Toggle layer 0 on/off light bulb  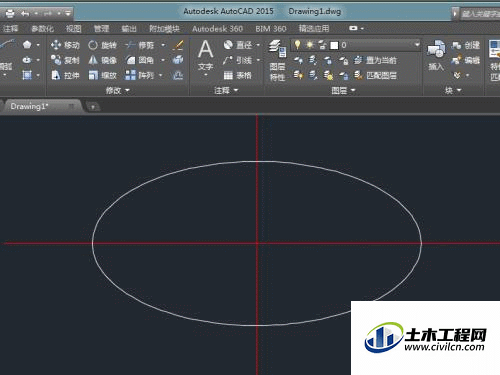297,45
